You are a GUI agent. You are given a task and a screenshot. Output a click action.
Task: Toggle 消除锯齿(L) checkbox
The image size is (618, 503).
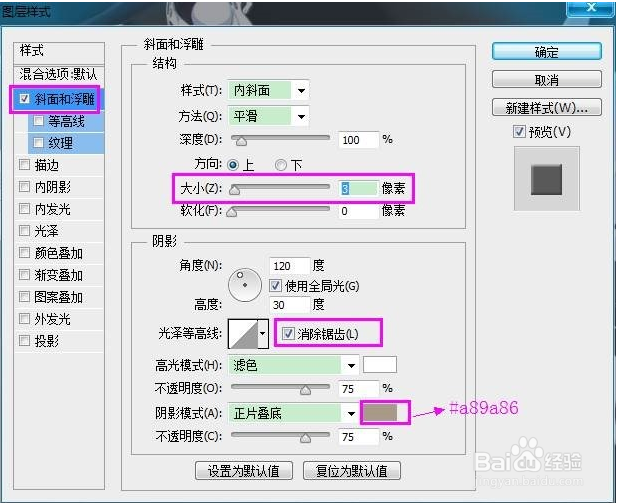(288, 334)
